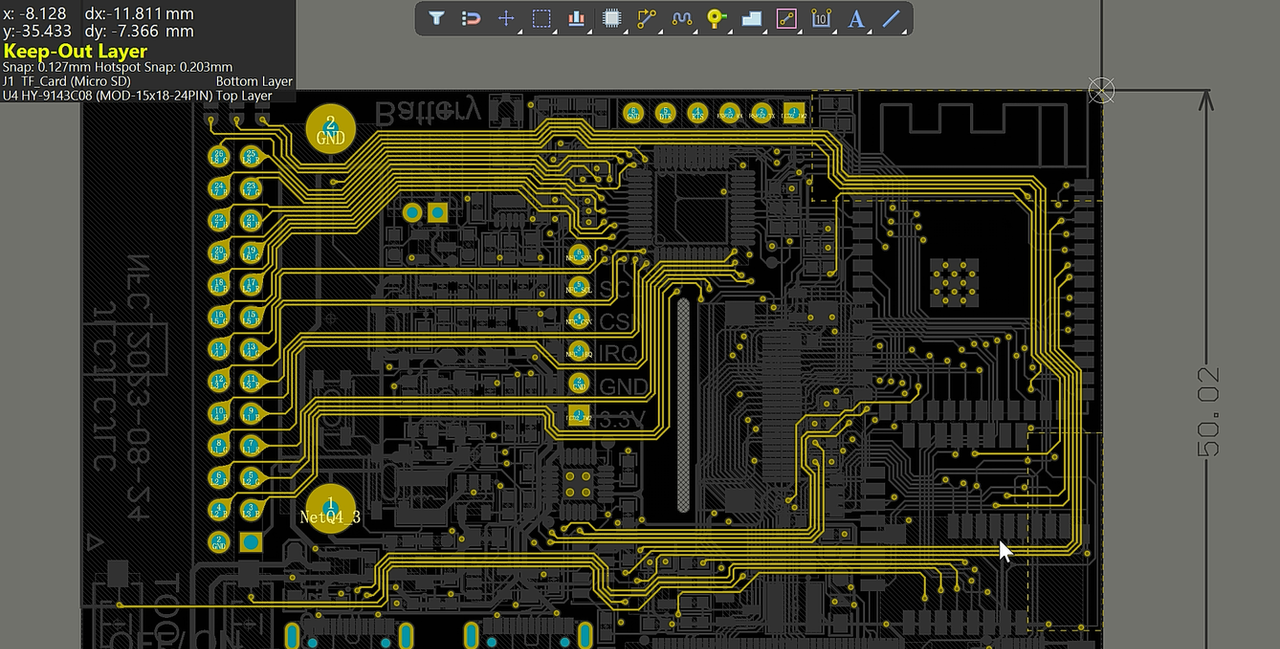Open the Place Dimension tool group

(x=821, y=18)
